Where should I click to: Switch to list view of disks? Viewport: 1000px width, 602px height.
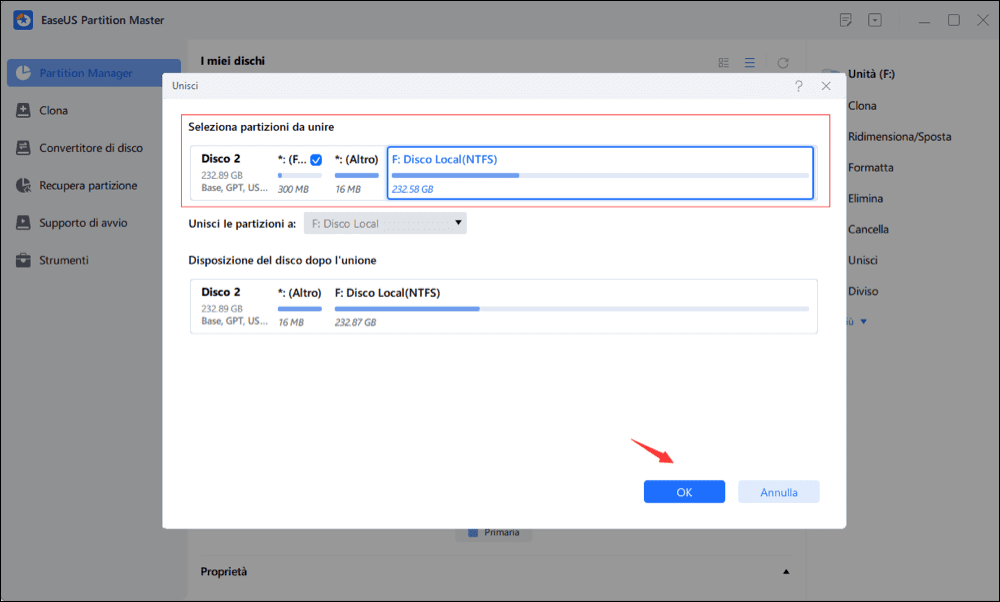coord(749,62)
